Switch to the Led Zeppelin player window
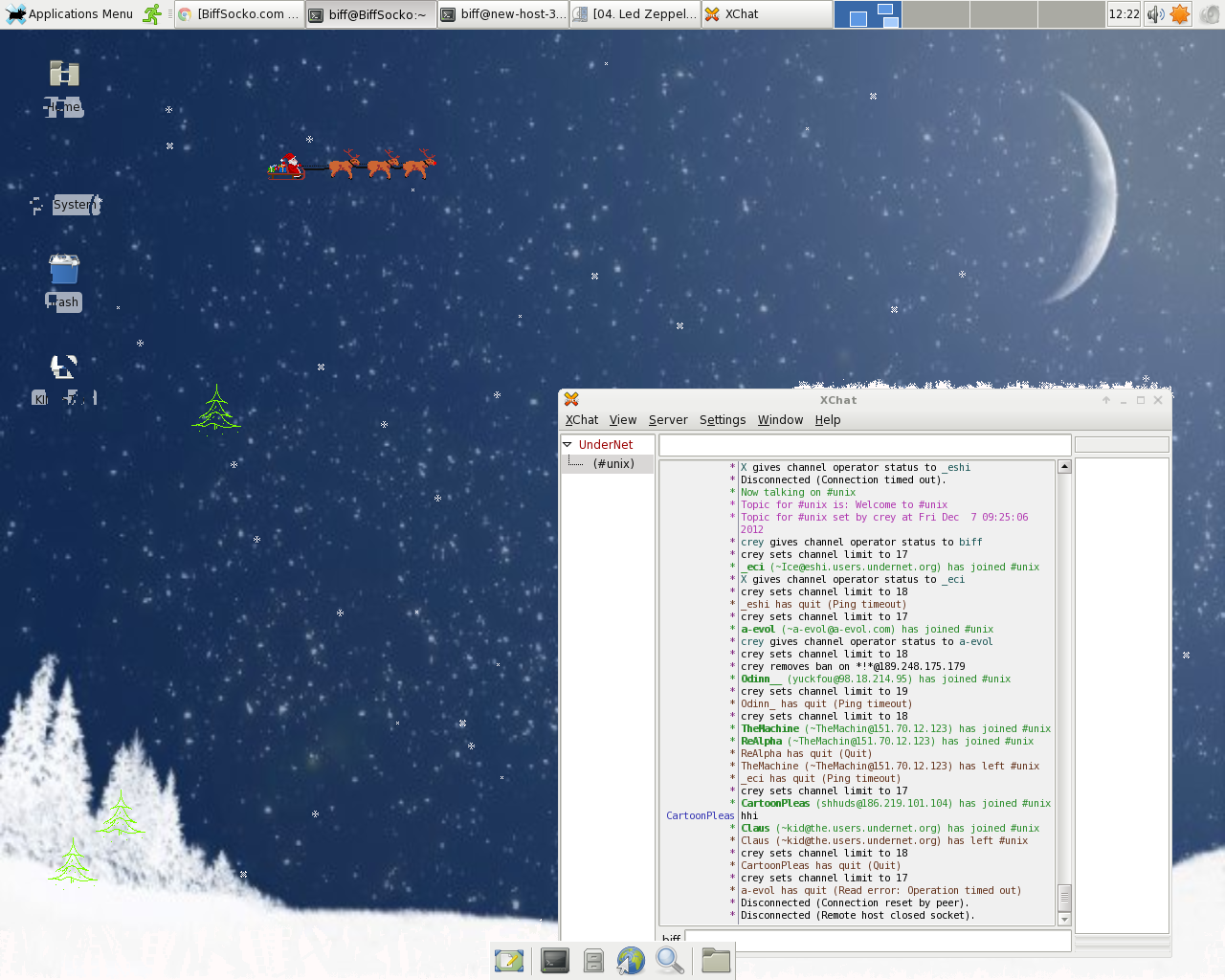Viewport: 1225px width, 980px height. click(635, 14)
